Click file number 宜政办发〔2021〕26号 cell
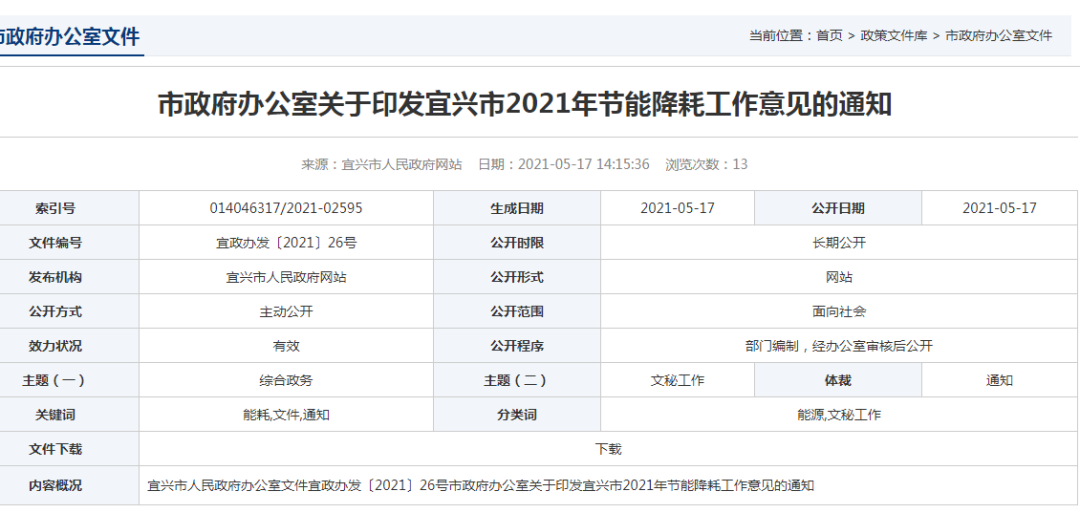Screen dimensions: 1080x513 click(286, 243)
